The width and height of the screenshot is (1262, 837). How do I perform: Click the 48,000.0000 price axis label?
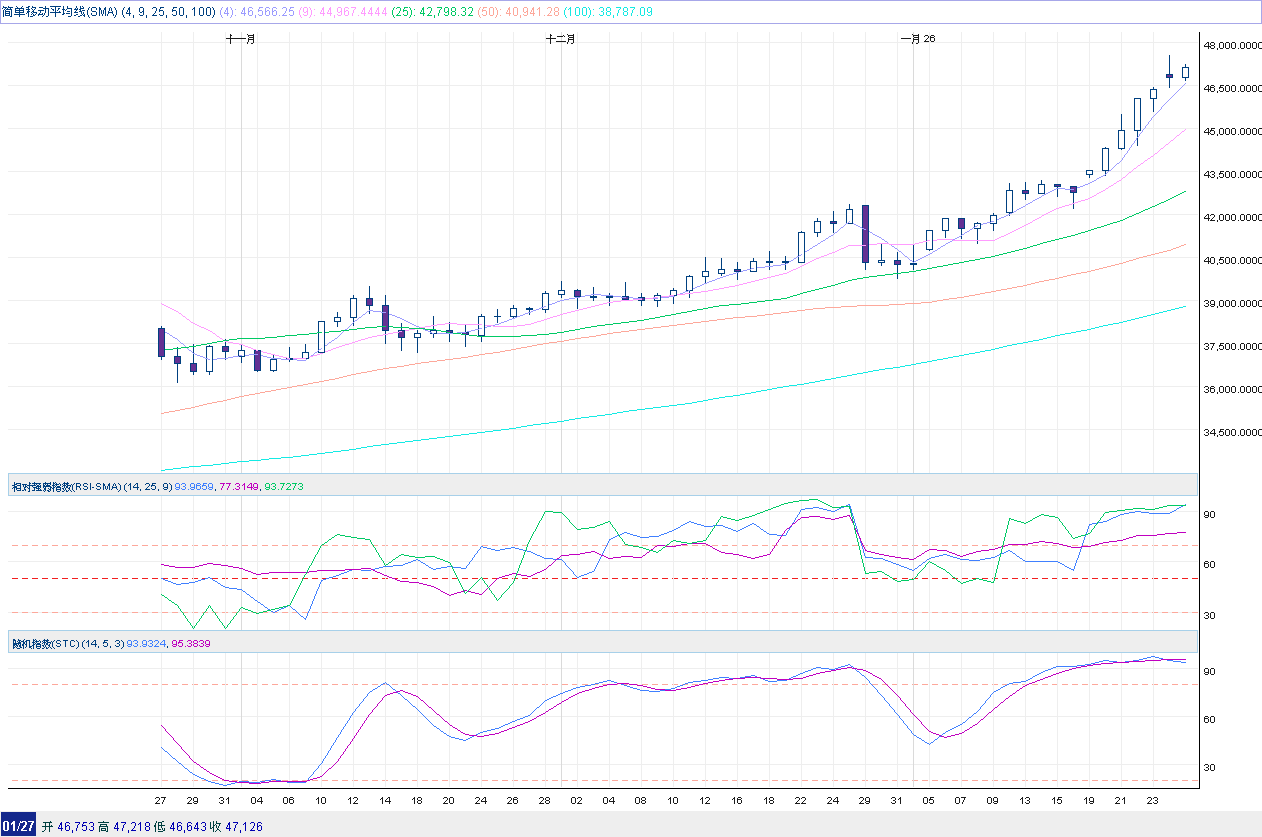click(1229, 46)
